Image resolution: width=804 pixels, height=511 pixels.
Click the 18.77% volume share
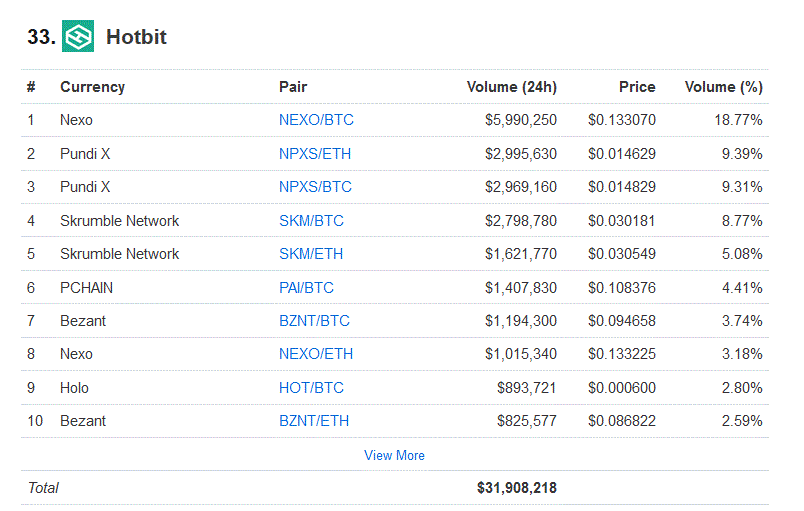tap(738, 120)
